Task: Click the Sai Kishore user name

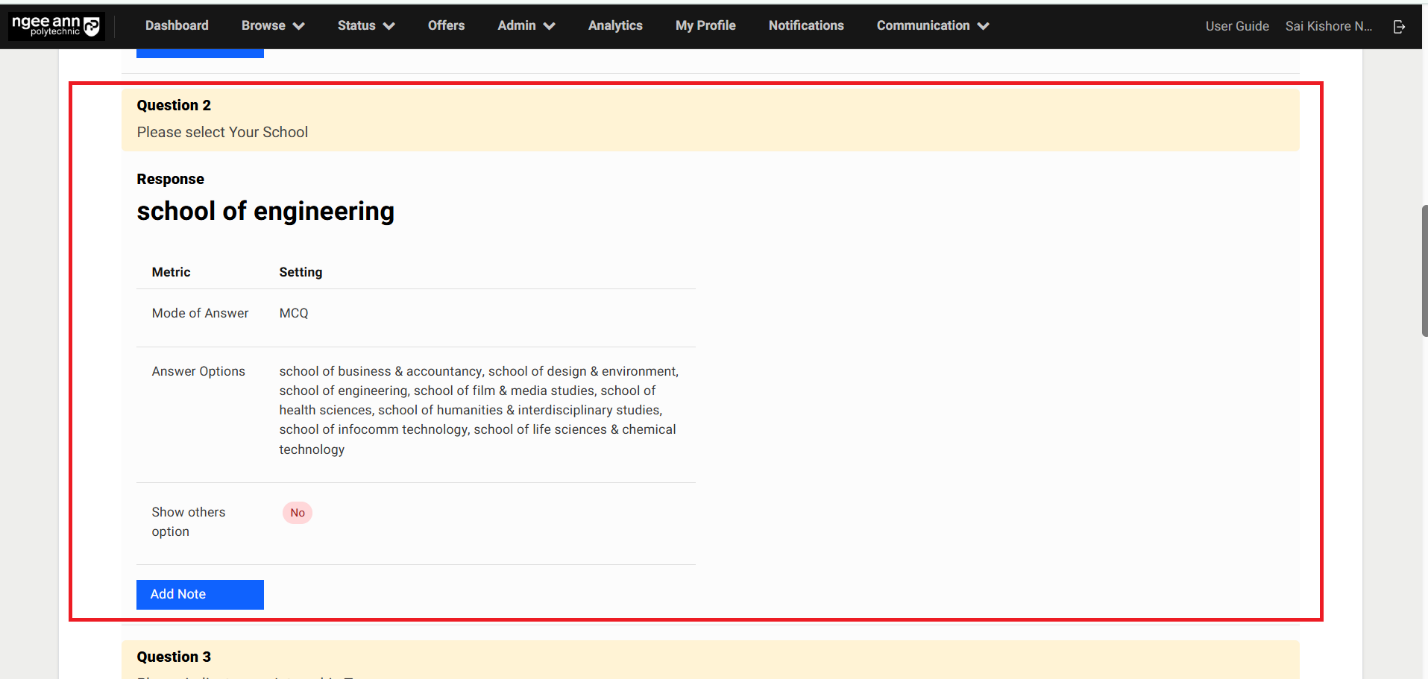Action: pyautogui.click(x=1328, y=26)
